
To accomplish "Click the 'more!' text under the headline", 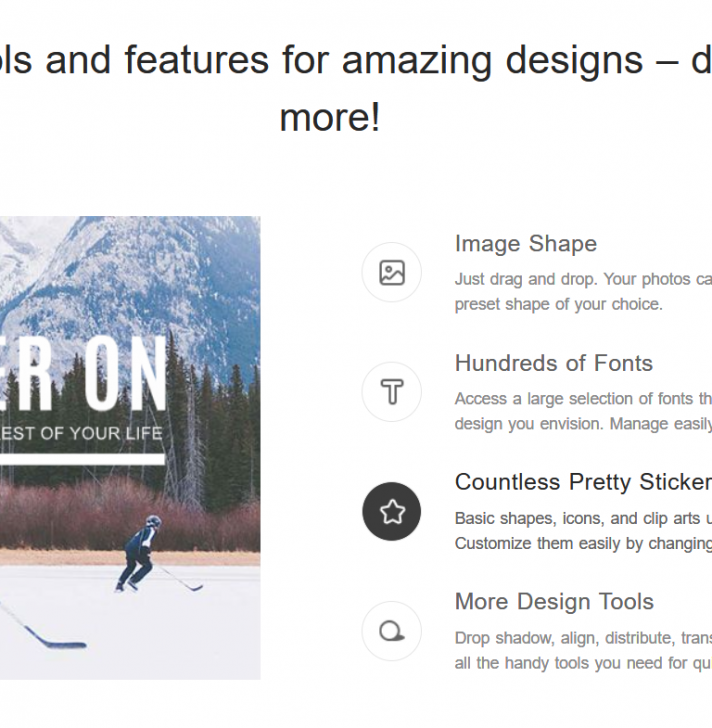I will [x=330, y=118].
